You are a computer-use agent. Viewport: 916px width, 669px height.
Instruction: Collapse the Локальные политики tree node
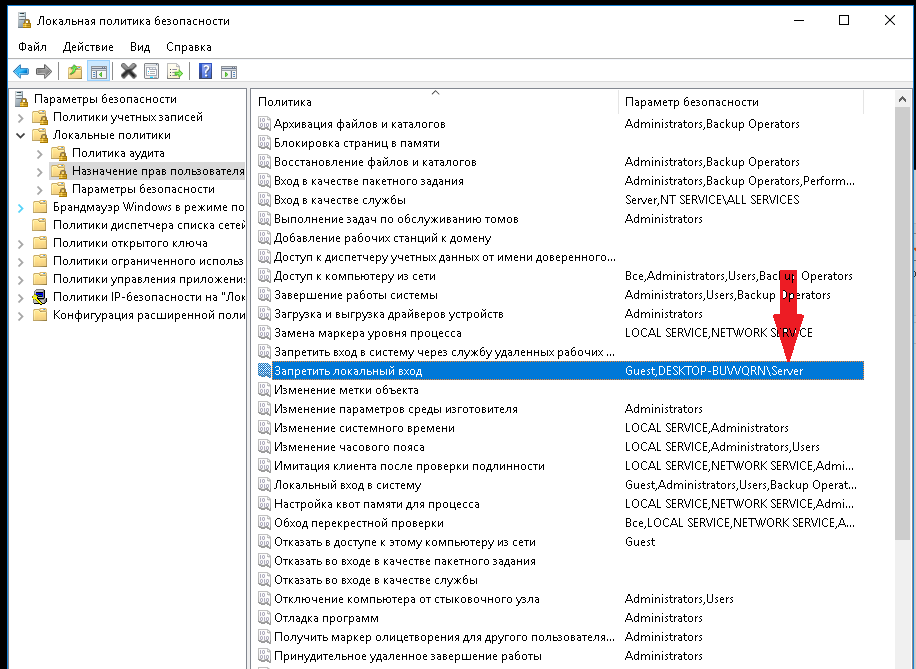pos(22,135)
